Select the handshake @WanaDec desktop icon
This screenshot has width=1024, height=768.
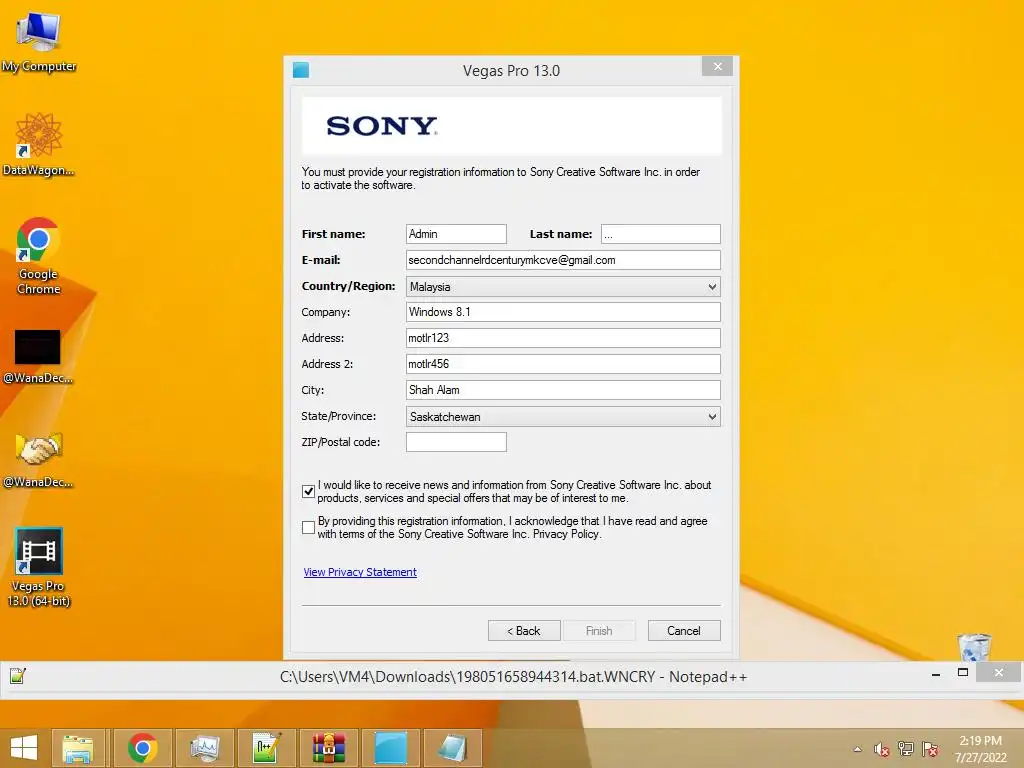(x=38, y=460)
